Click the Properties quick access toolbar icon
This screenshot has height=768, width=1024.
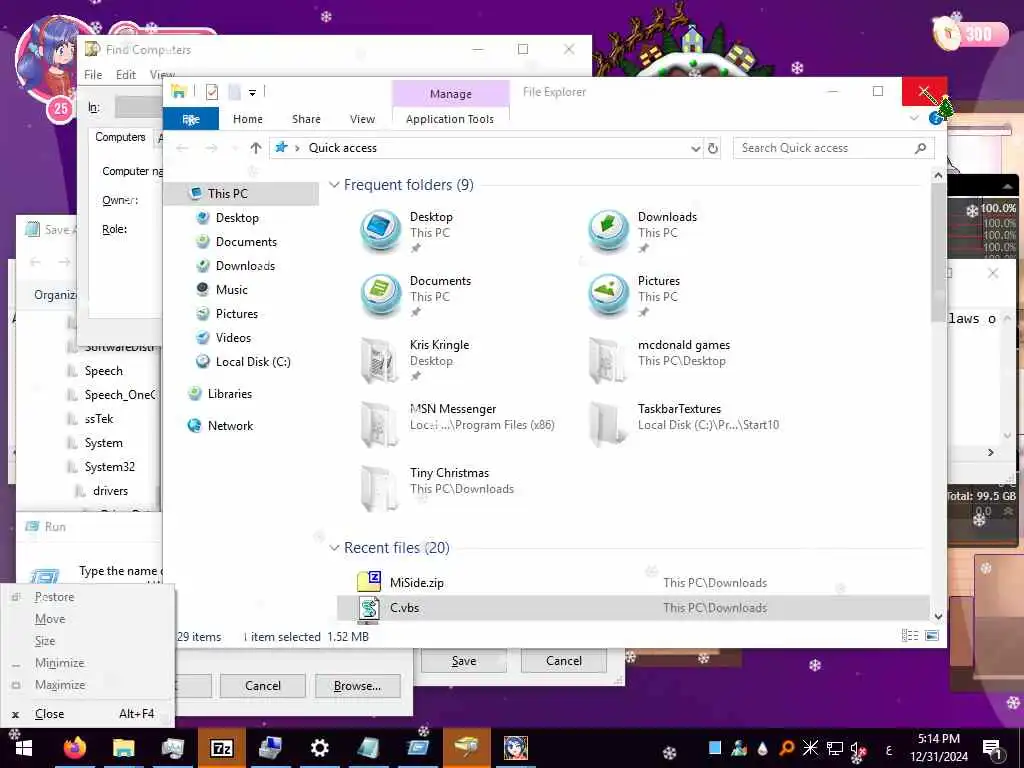click(x=212, y=92)
